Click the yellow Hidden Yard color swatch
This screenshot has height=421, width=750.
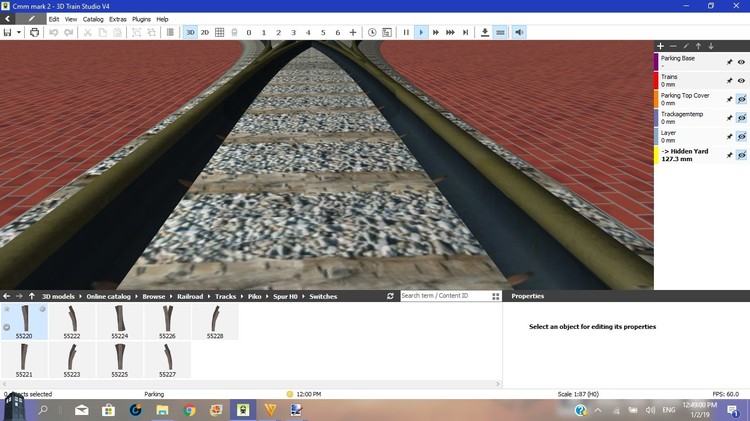(656, 155)
